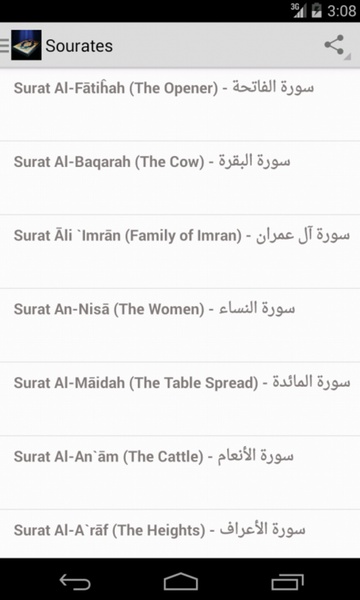360x600 pixels.
Task: Tap the Sourates title text
Action: click(x=79, y=46)
